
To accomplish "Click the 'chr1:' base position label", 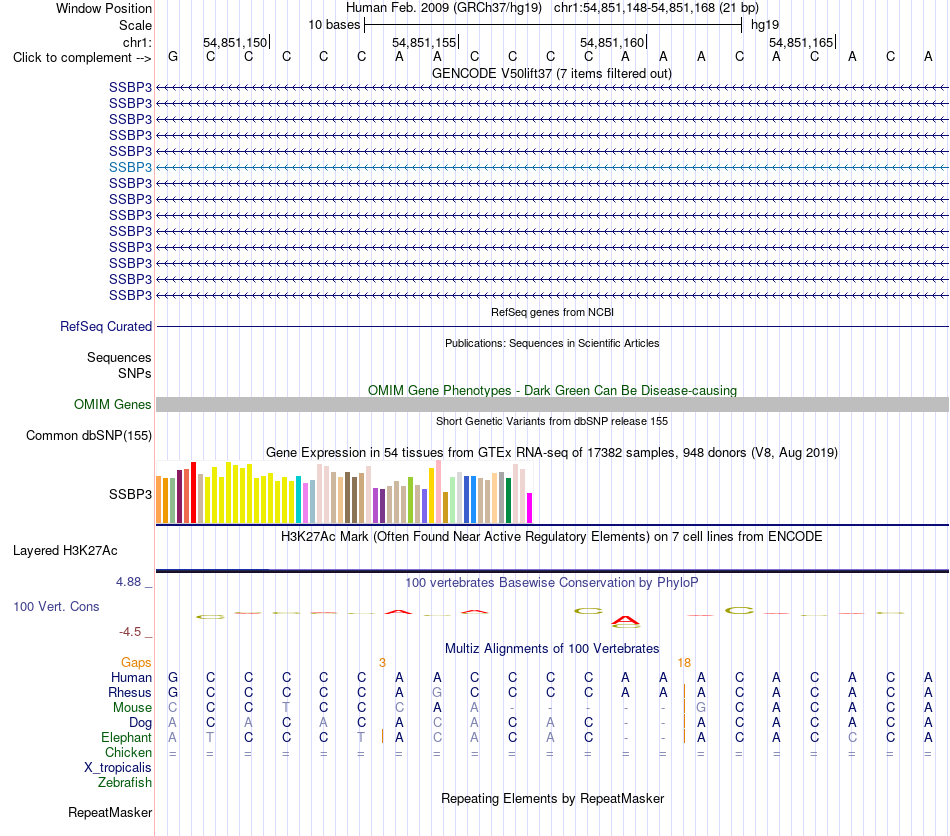I will coord(137,42).
